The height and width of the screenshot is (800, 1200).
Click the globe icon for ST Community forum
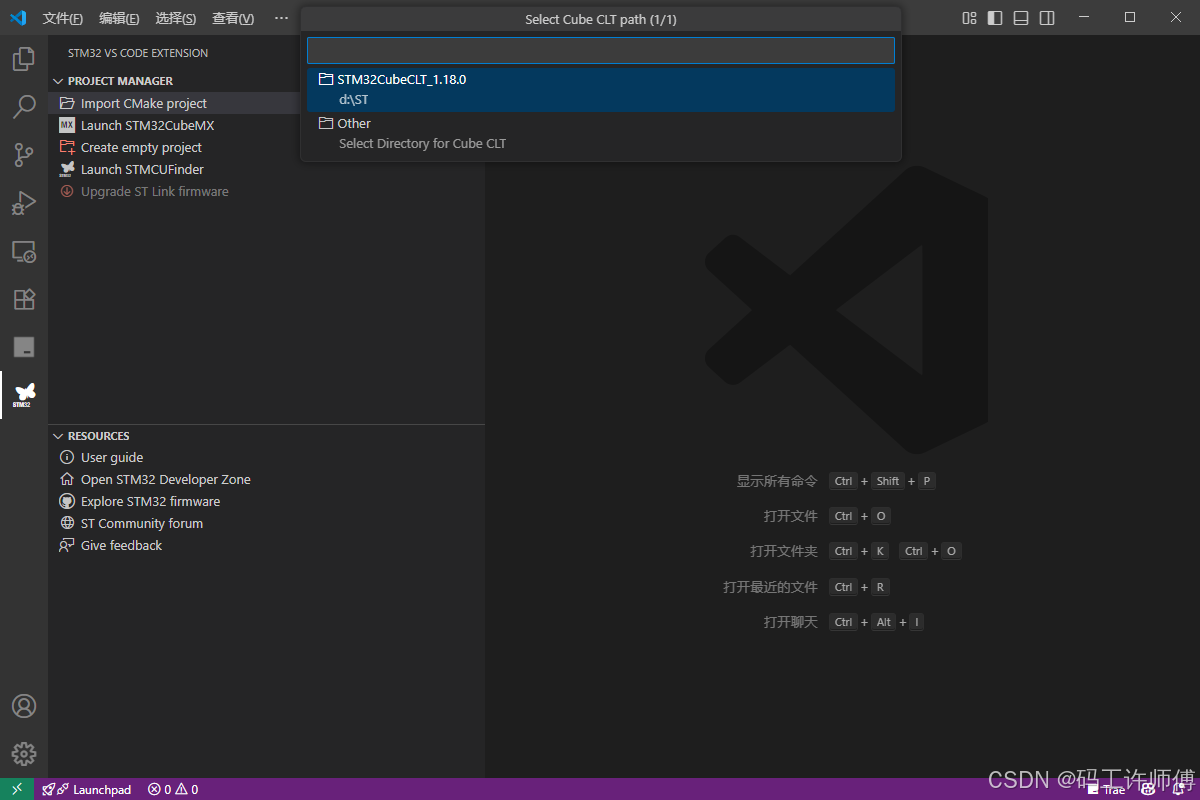pos(67,523)
